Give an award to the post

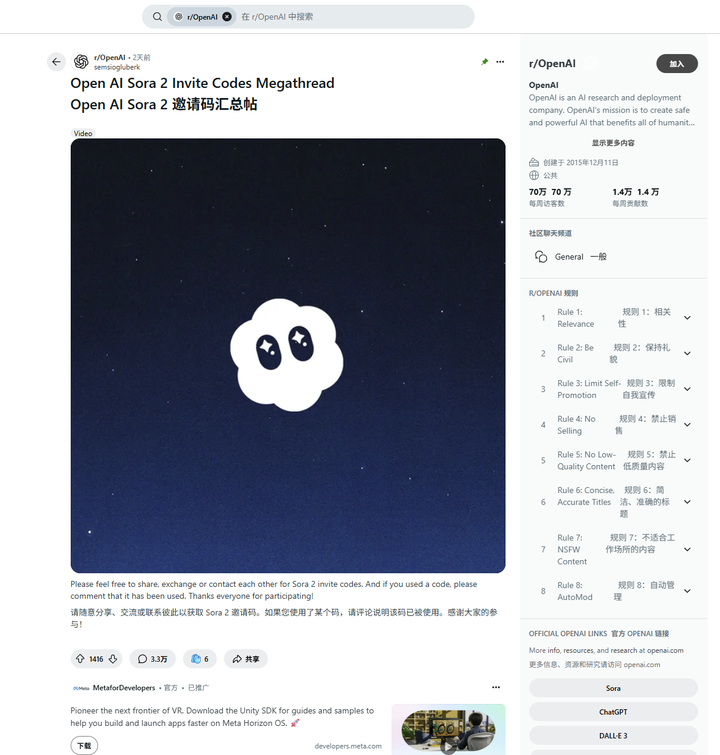click(x=199, y=659)
